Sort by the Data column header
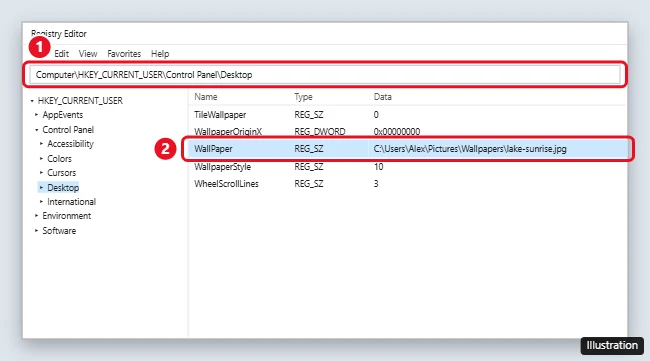The image size is (650, 361). coord(382,97)
